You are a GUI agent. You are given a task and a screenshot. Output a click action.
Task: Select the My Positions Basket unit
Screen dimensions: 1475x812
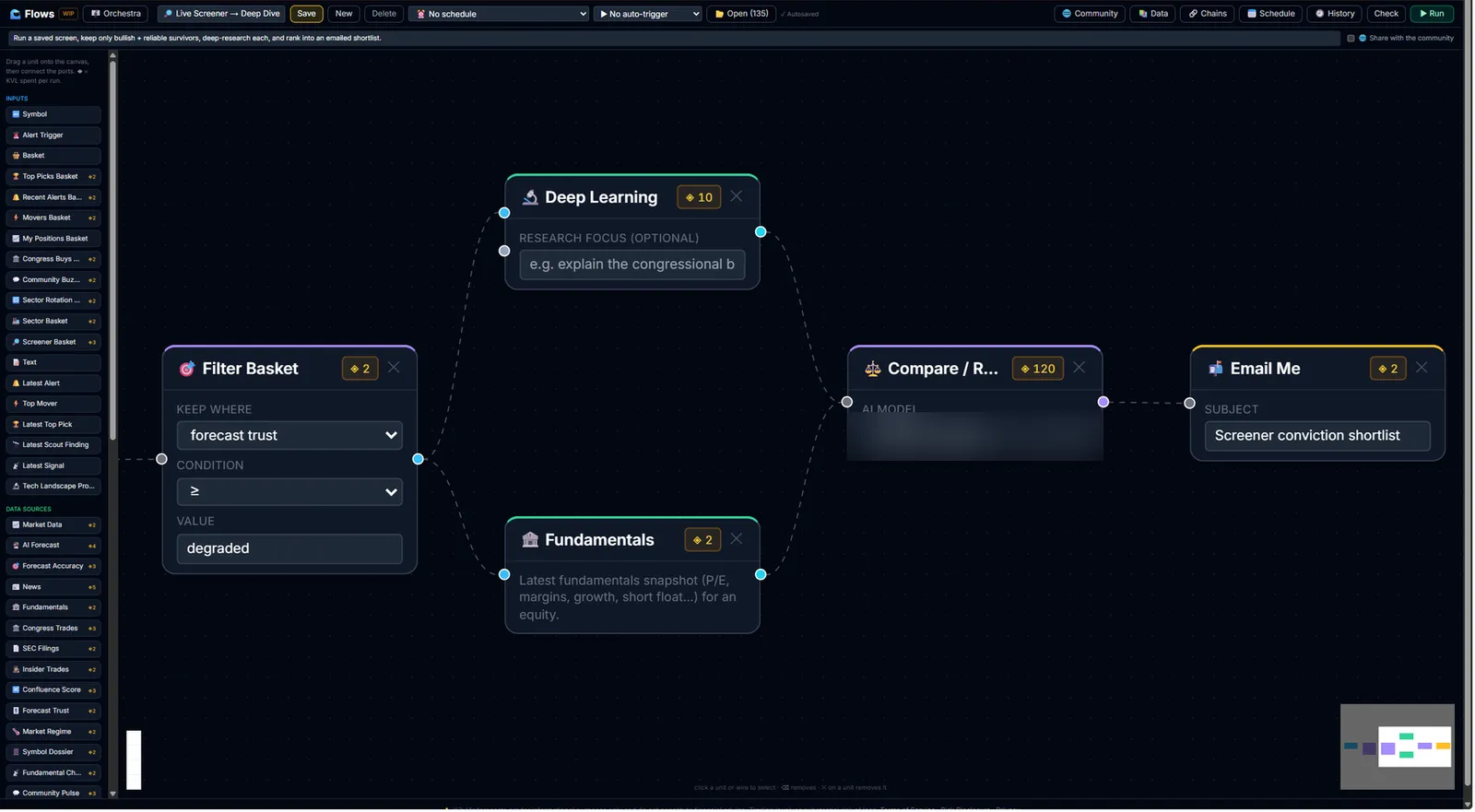pos(53,239)
